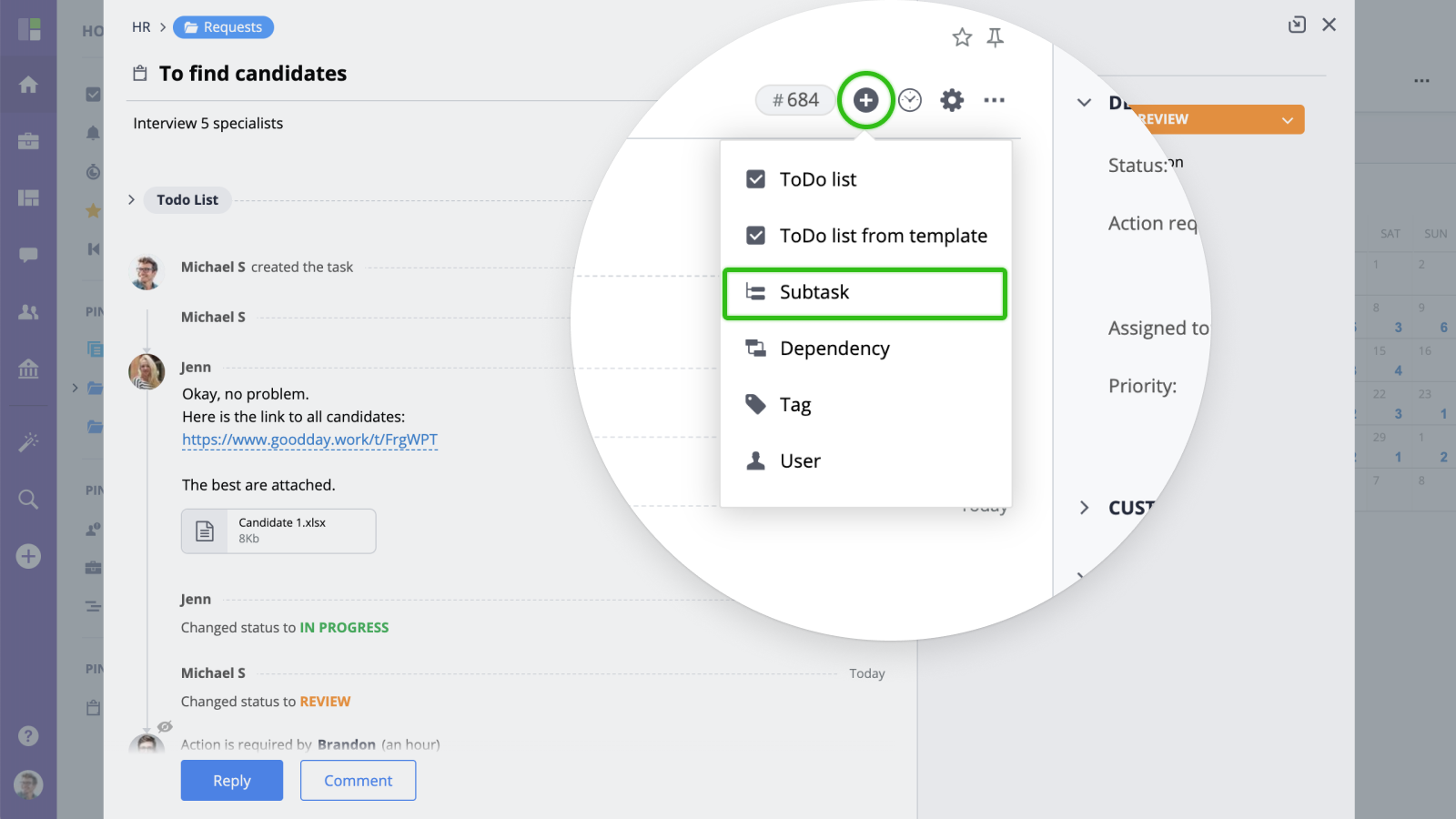Viewport: 1456px width, 819px height.
Task: Open the goodday.work candidates link
Action: [x=309, y=440]
